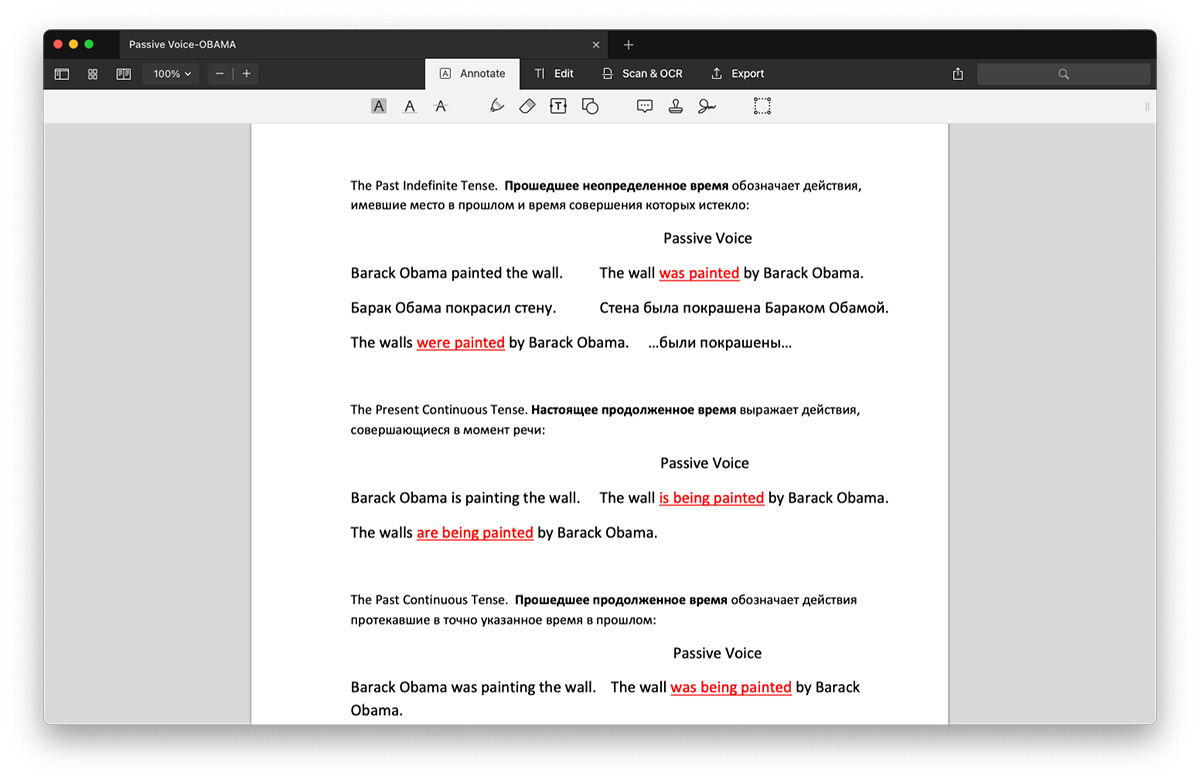Activate the area selection tool
The width and height of the screenshot is (1200, 782).
pos(762,106)
